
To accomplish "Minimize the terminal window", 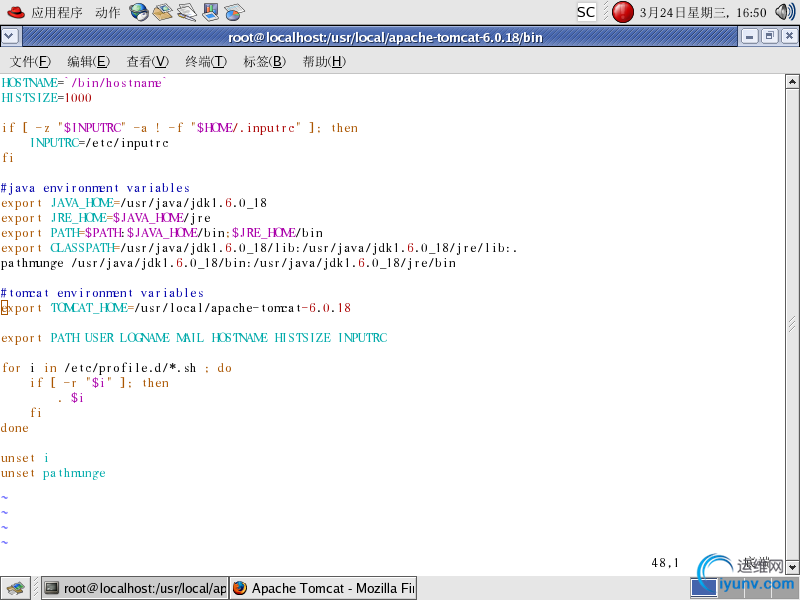I will point(749,36).
